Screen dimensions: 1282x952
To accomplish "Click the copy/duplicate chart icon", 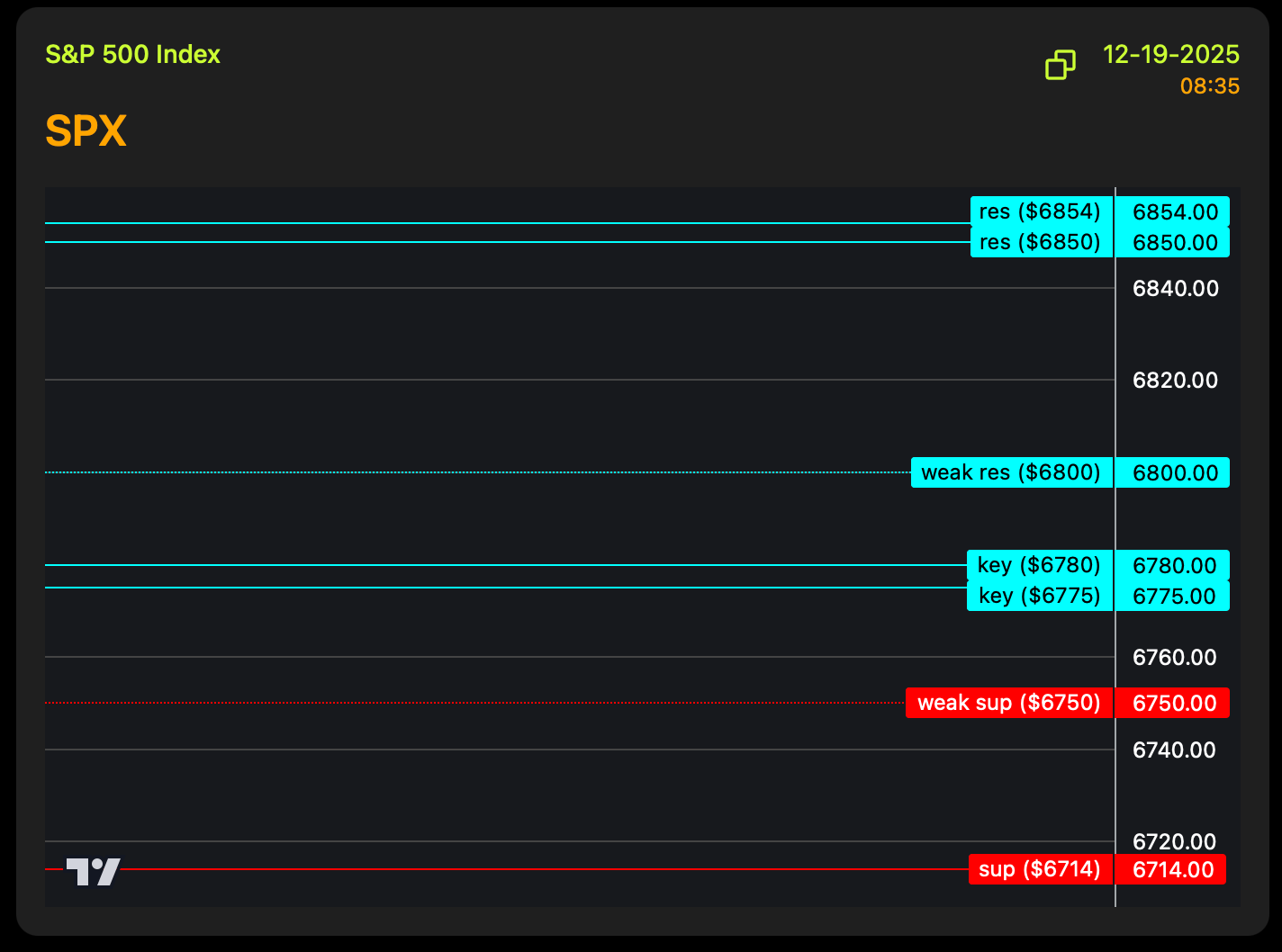I will pyautogui.click(x=1060, y=65).
